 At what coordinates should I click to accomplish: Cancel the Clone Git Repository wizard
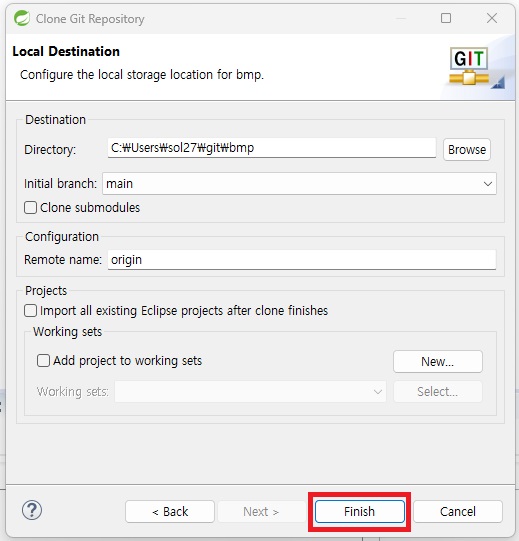[458, 512]
